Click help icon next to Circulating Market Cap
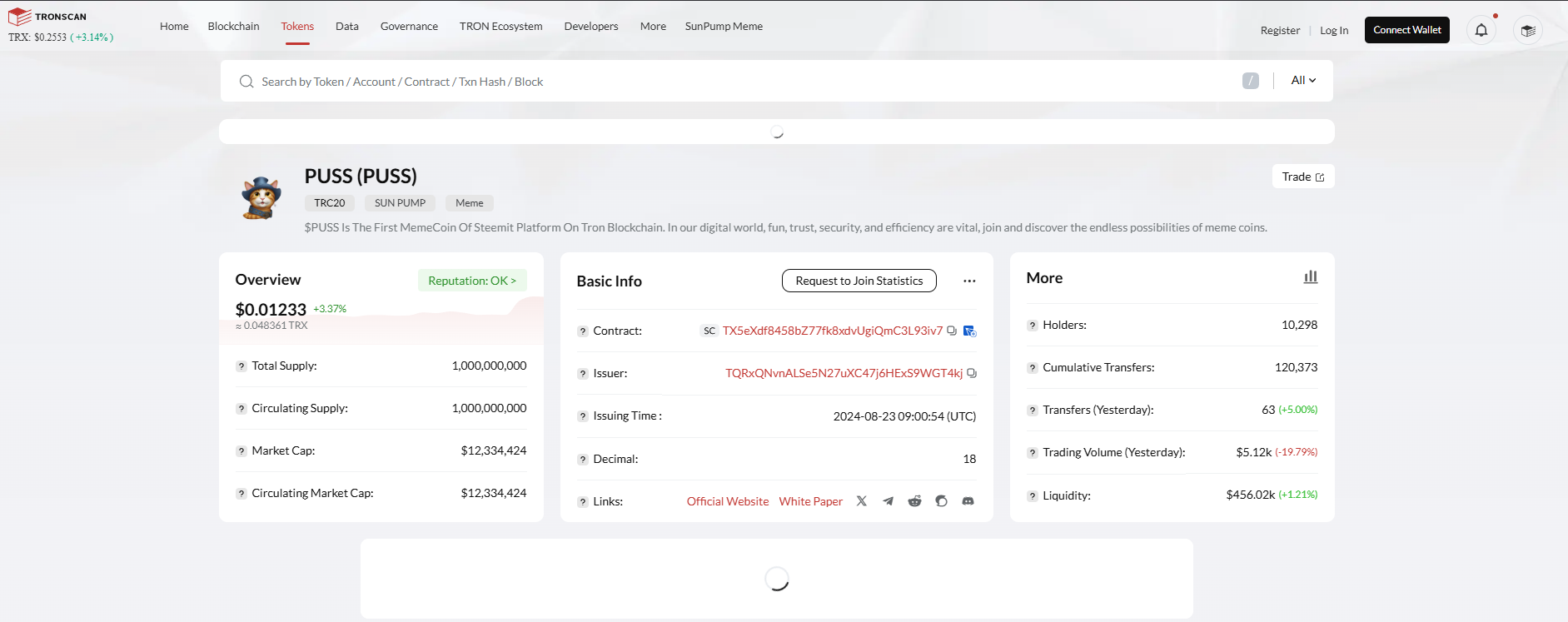 click(241, 494)
